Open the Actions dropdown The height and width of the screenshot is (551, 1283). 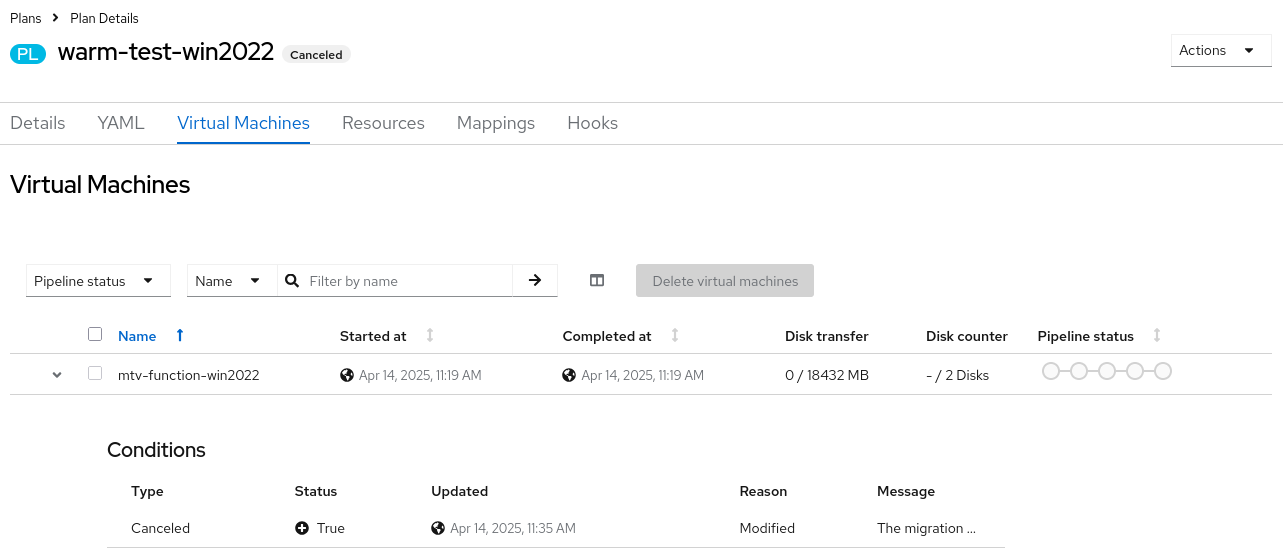(1220, 51)
